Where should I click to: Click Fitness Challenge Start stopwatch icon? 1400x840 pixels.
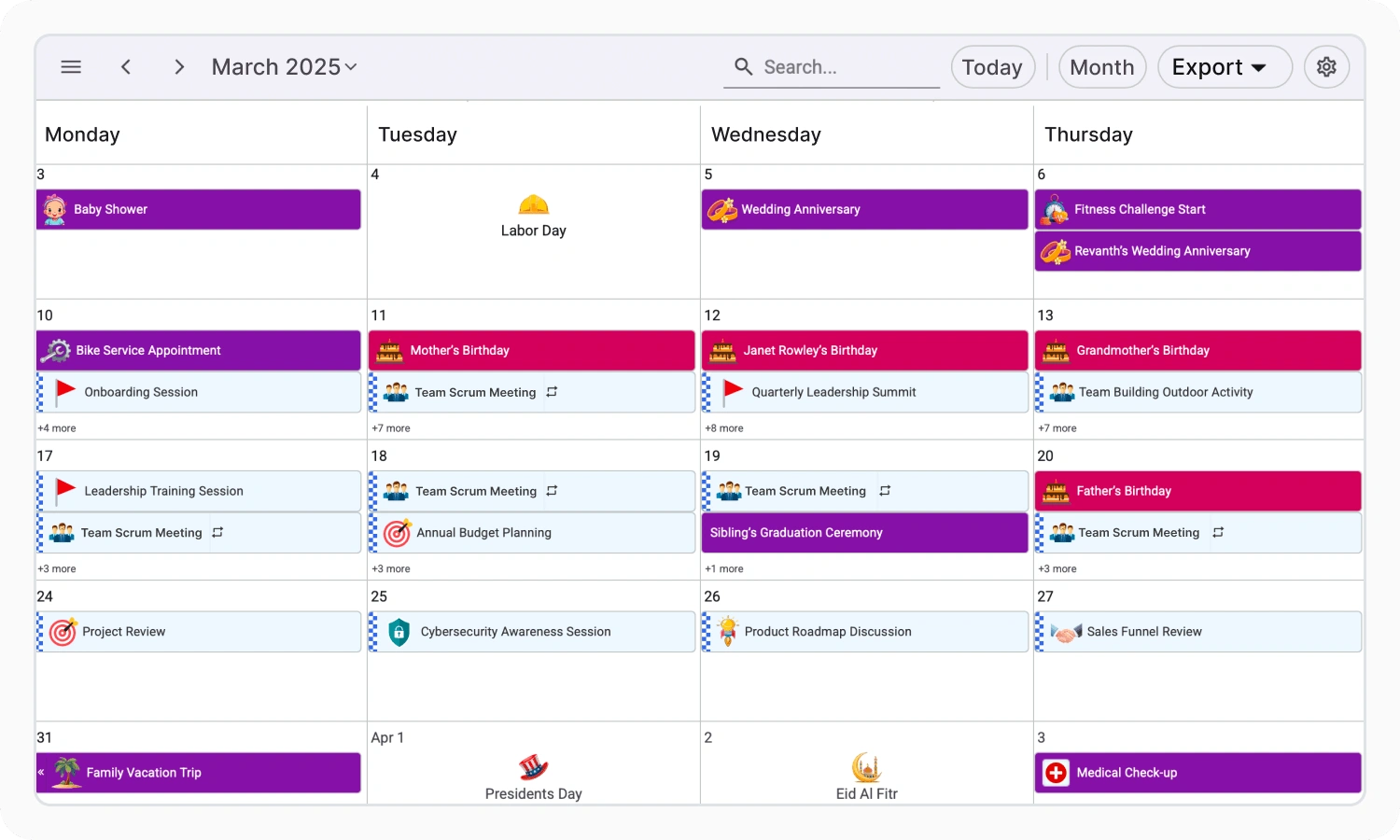(1055, 210)
